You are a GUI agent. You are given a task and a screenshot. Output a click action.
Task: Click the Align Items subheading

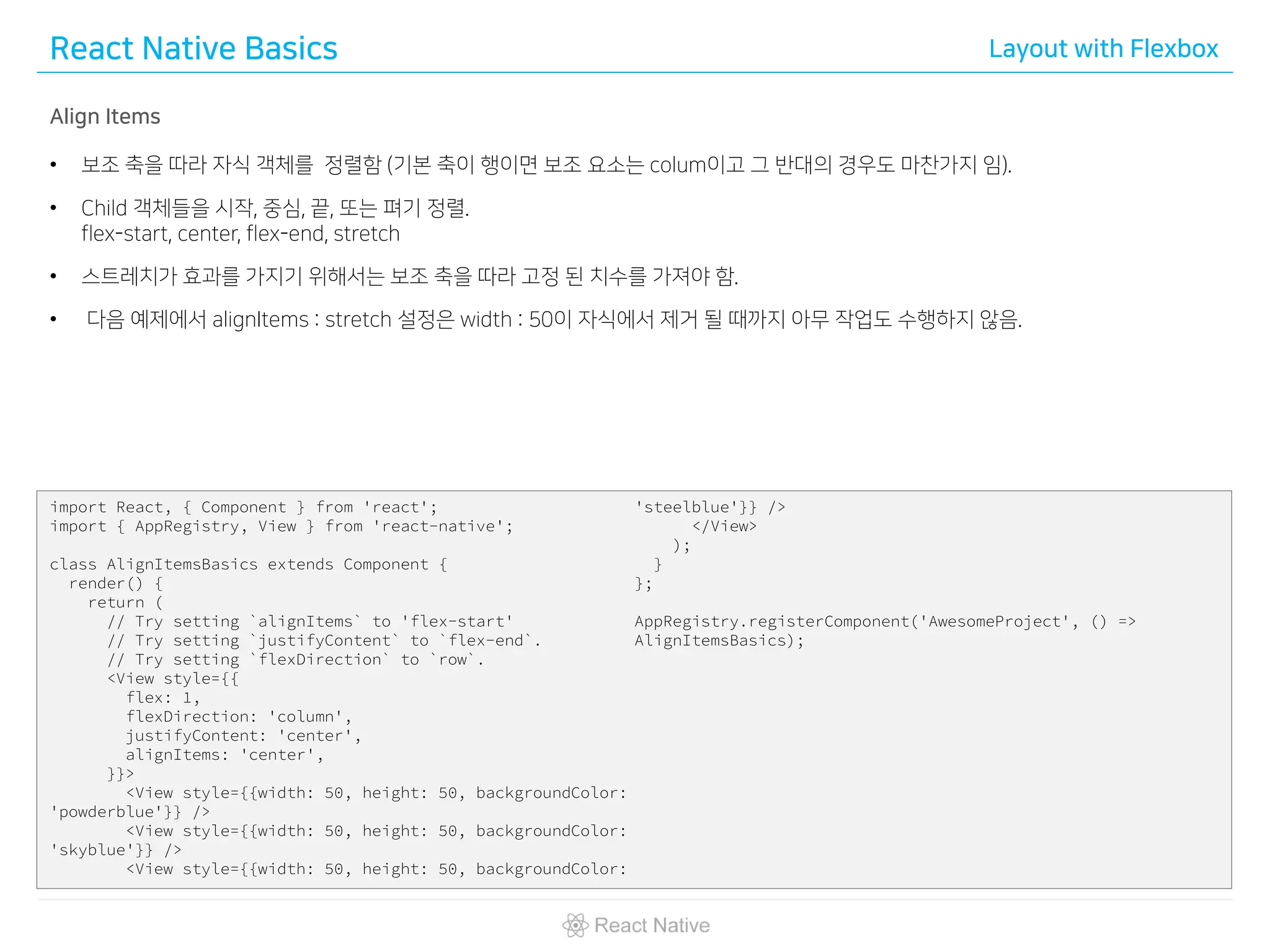coord(105,117)
